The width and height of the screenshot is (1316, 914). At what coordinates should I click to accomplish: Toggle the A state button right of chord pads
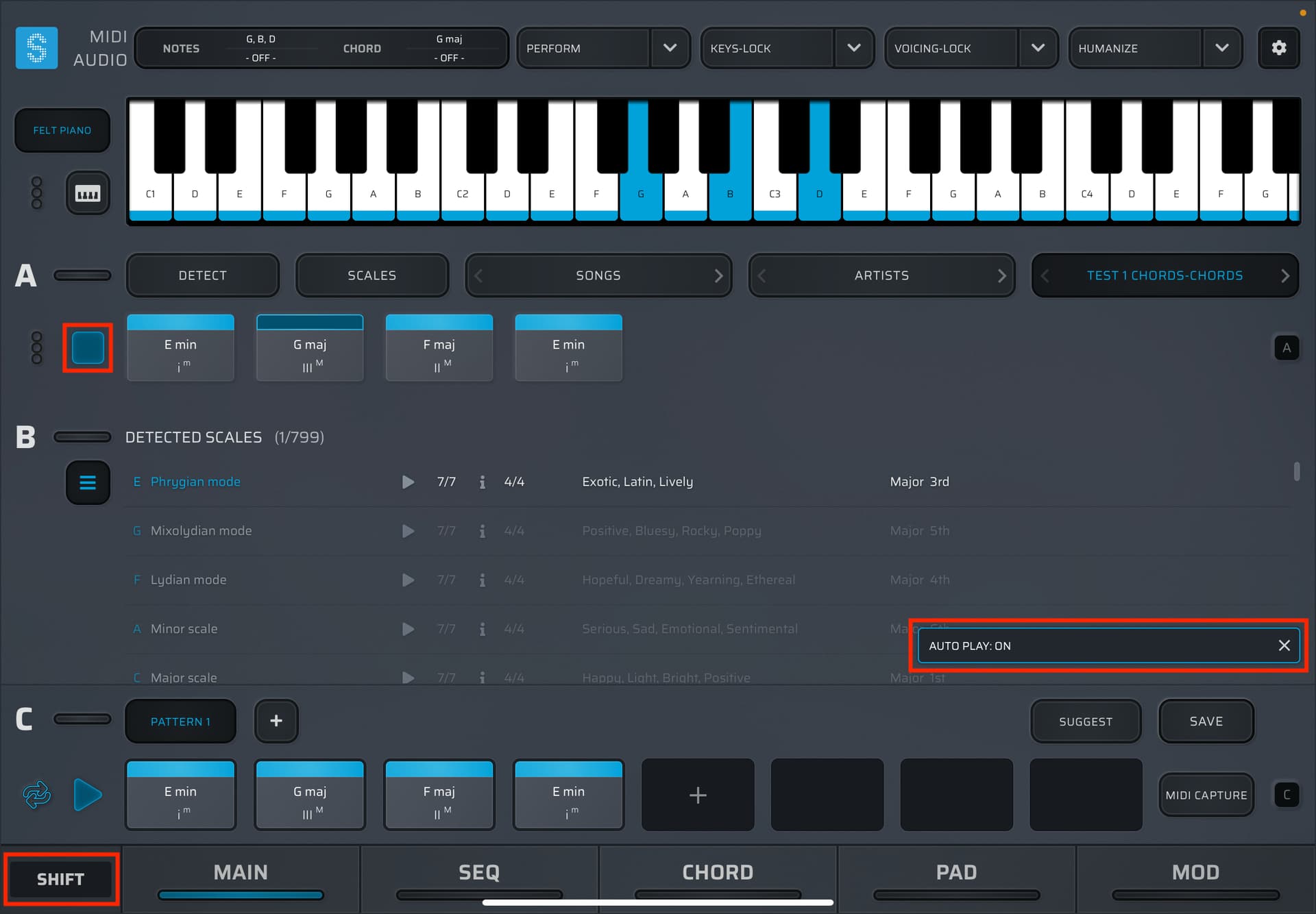click(1287, 347)
